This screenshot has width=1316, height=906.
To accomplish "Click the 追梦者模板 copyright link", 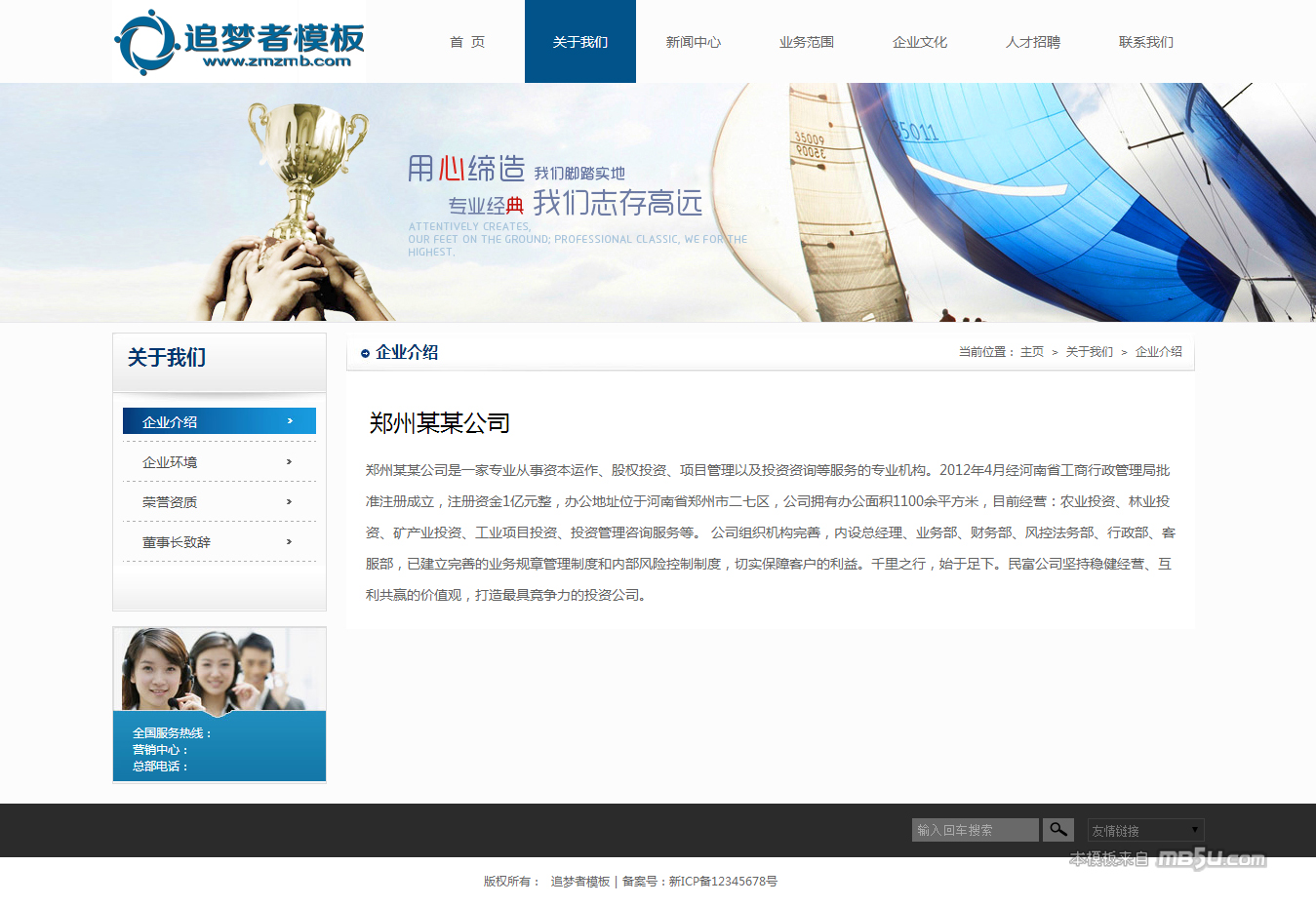I will [579, 882].
